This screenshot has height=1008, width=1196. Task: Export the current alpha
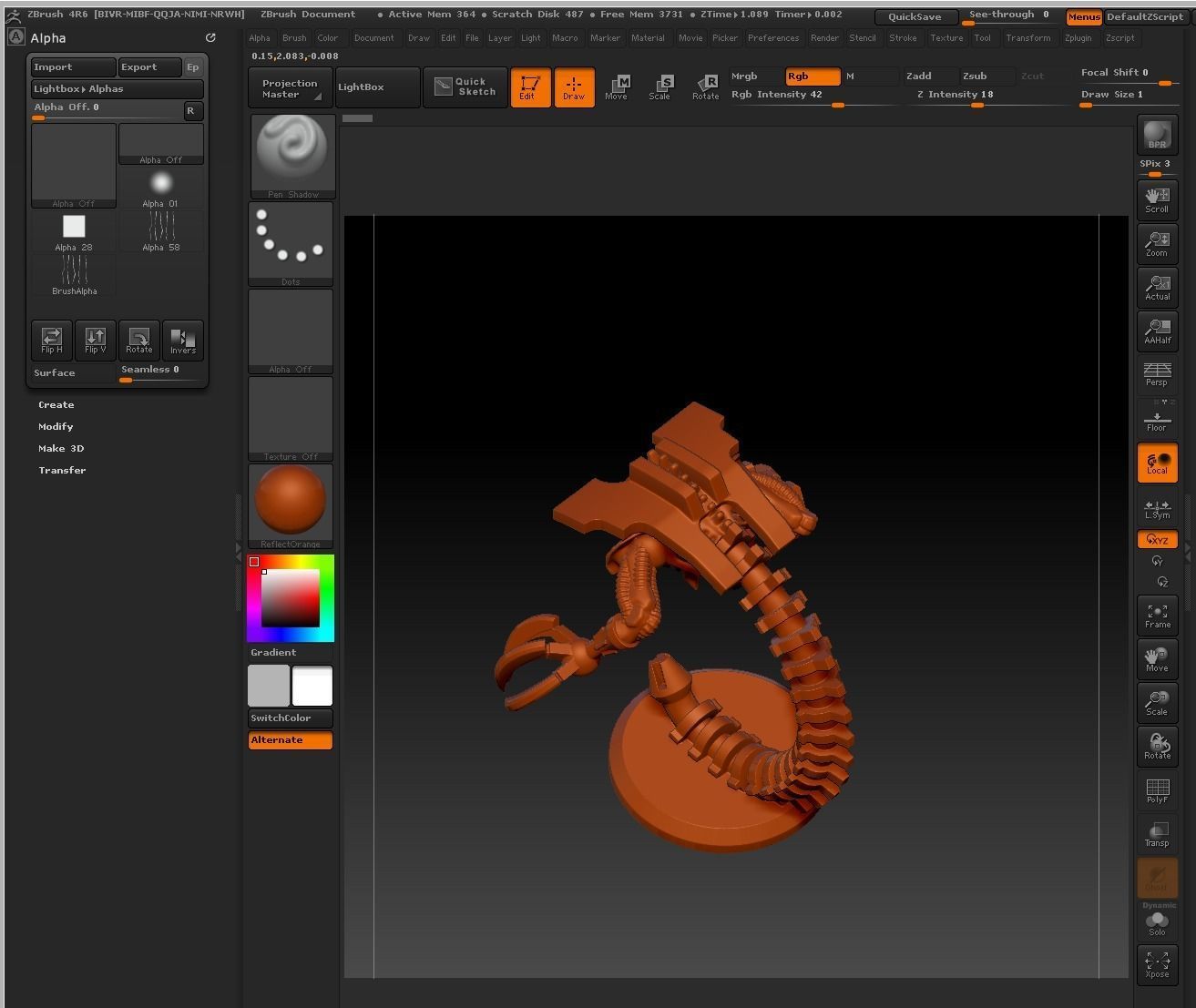pos(150,67)
